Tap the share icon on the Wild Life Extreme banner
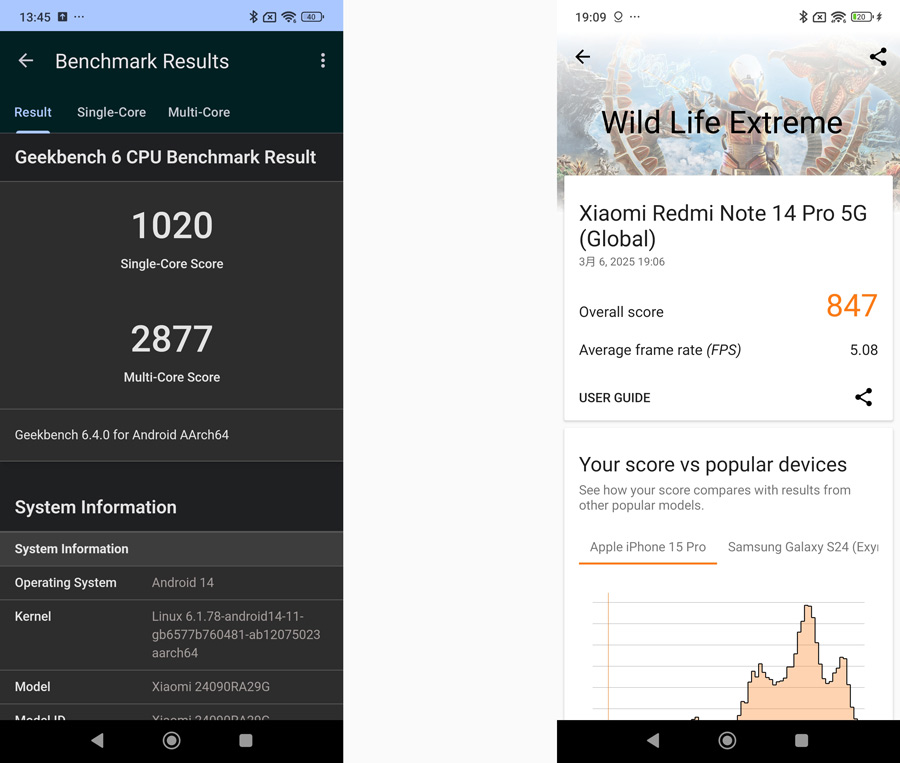Viewport: 900px width, 763px height. [878, 56]
